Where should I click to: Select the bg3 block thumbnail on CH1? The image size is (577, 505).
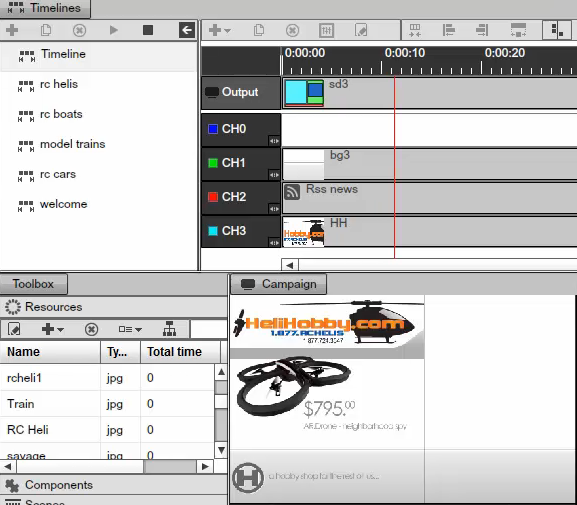(x=304, y=164)
